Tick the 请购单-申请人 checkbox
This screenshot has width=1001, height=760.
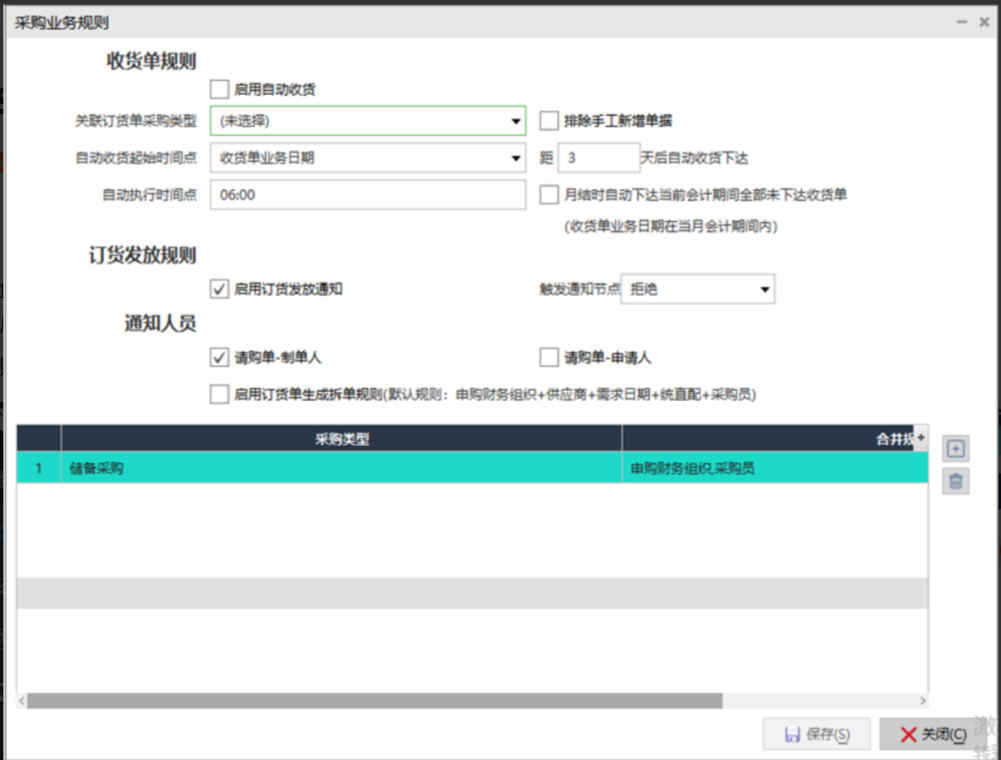click(549, 357)
